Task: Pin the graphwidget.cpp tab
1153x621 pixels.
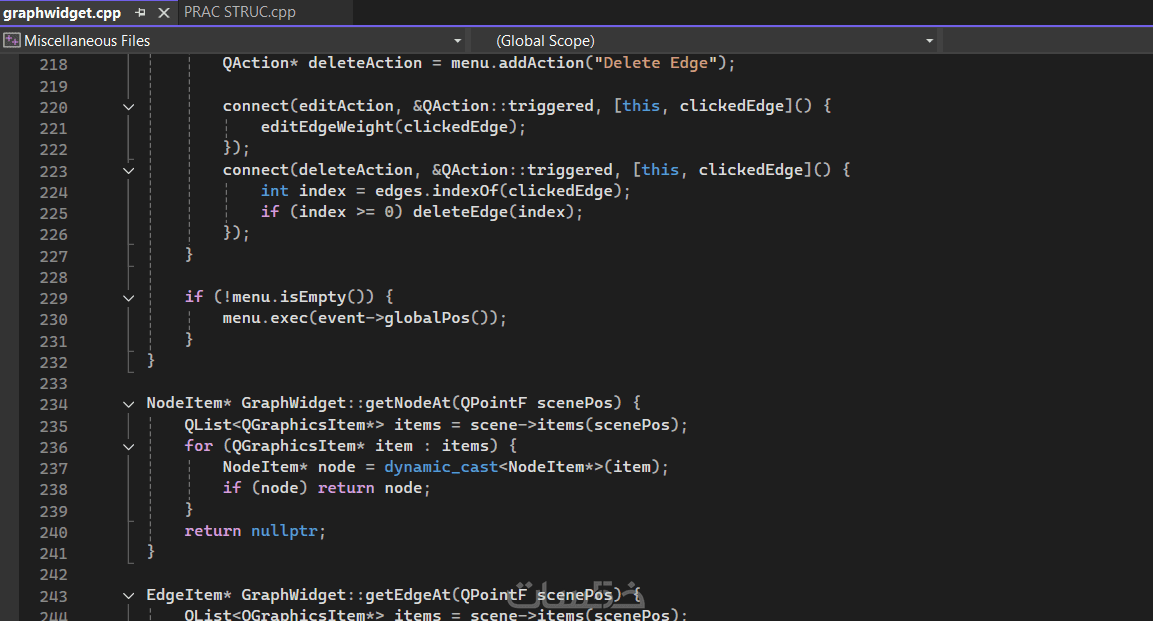Action: (x=140, y=12)
